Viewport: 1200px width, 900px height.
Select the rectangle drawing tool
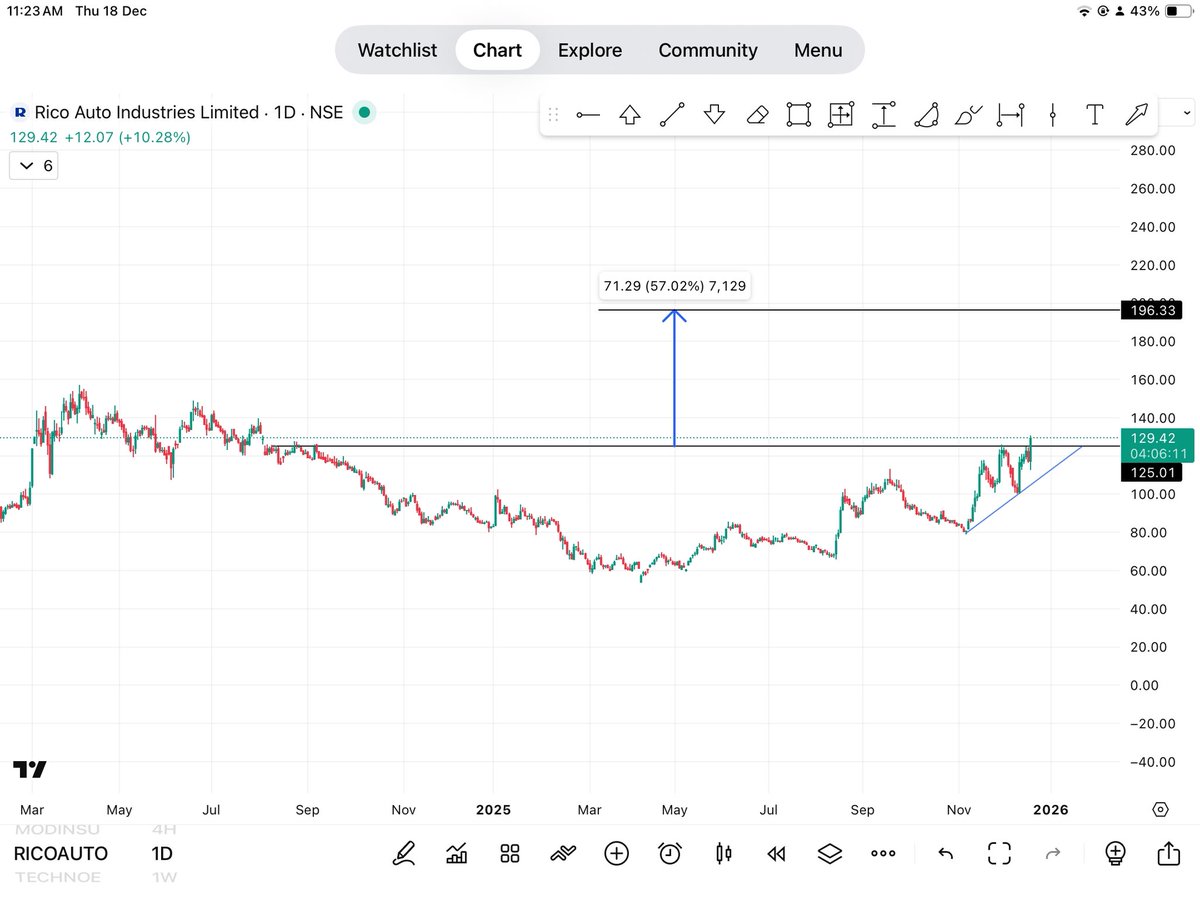[x=798, y=115]
